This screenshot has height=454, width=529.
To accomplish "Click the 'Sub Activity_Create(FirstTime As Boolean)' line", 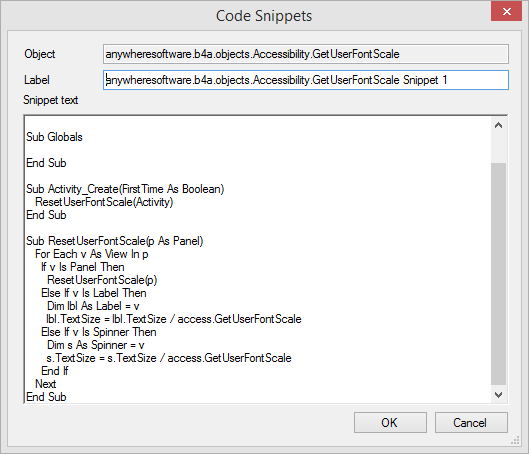I will click(x=125, y=189).
